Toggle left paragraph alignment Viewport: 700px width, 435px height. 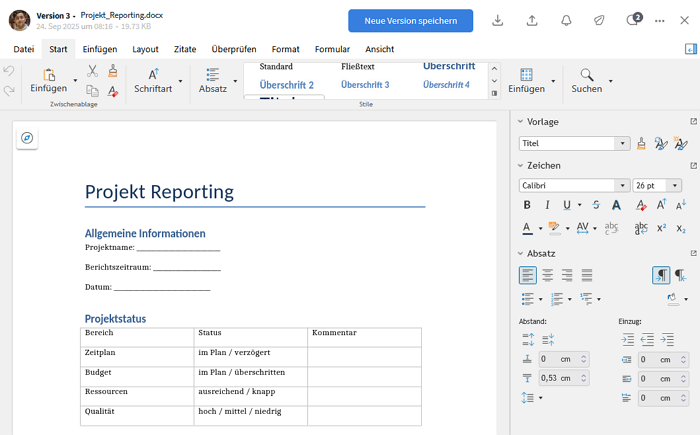tap(527, 275)
